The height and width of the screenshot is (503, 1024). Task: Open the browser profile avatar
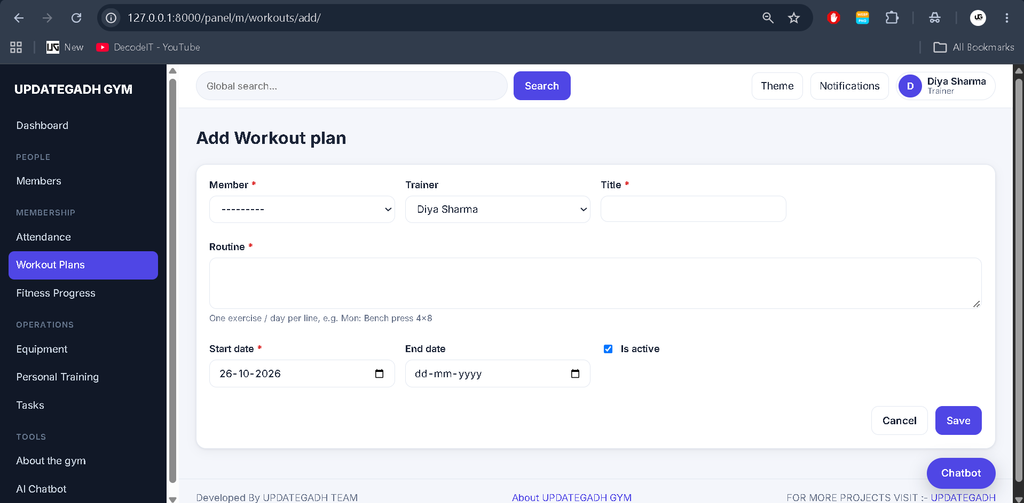pyautogui.click(x=978, y=18)
